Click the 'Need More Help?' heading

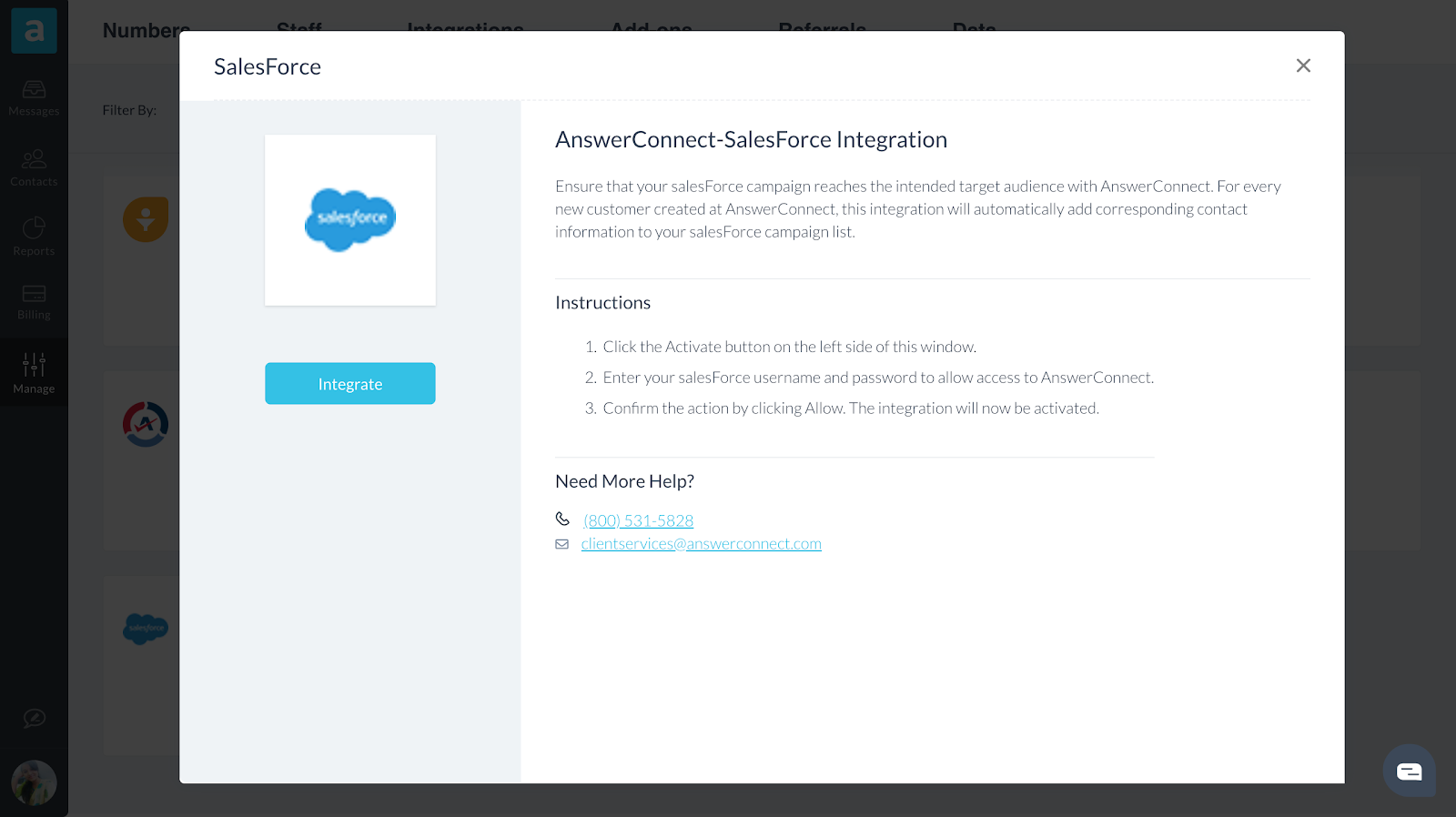click(624, 481)
